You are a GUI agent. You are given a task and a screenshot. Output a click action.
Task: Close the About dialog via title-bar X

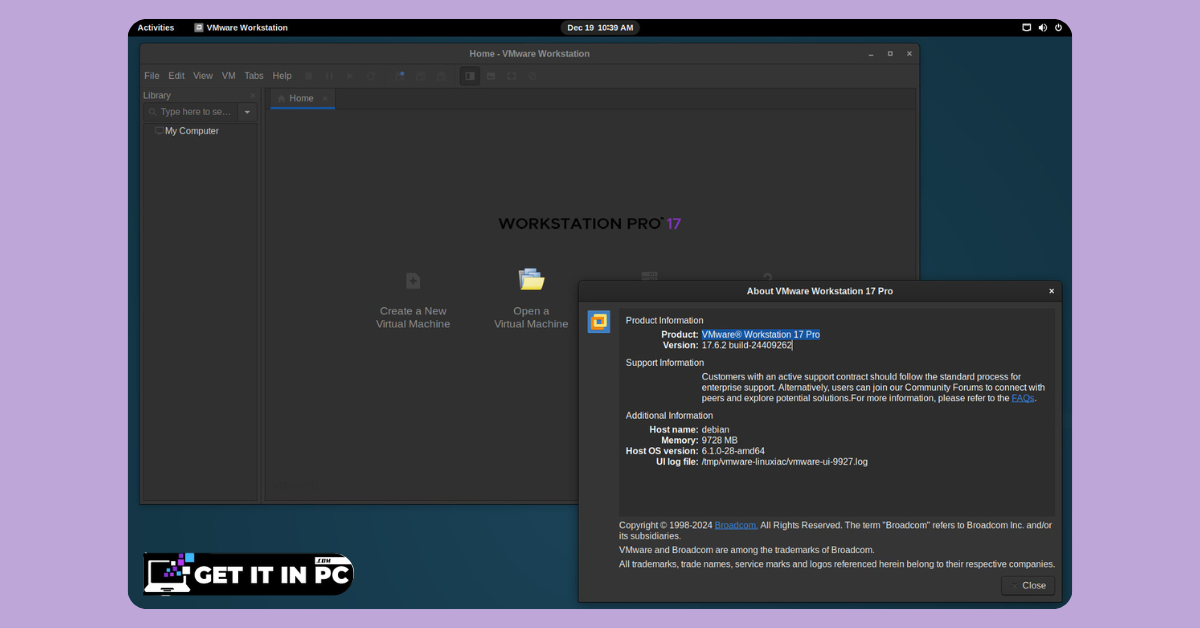1051,291
